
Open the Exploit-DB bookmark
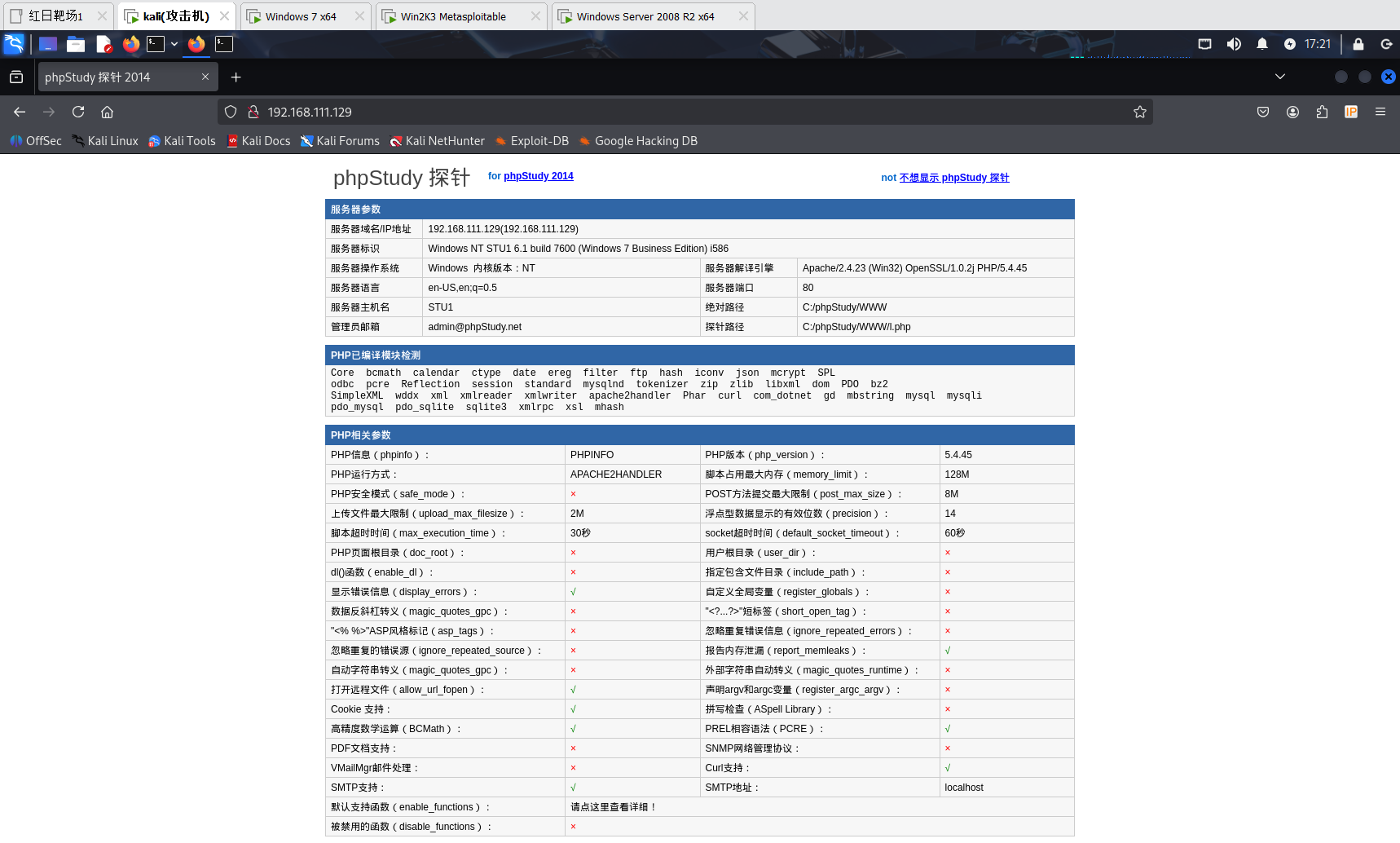(x=532, y=141)
